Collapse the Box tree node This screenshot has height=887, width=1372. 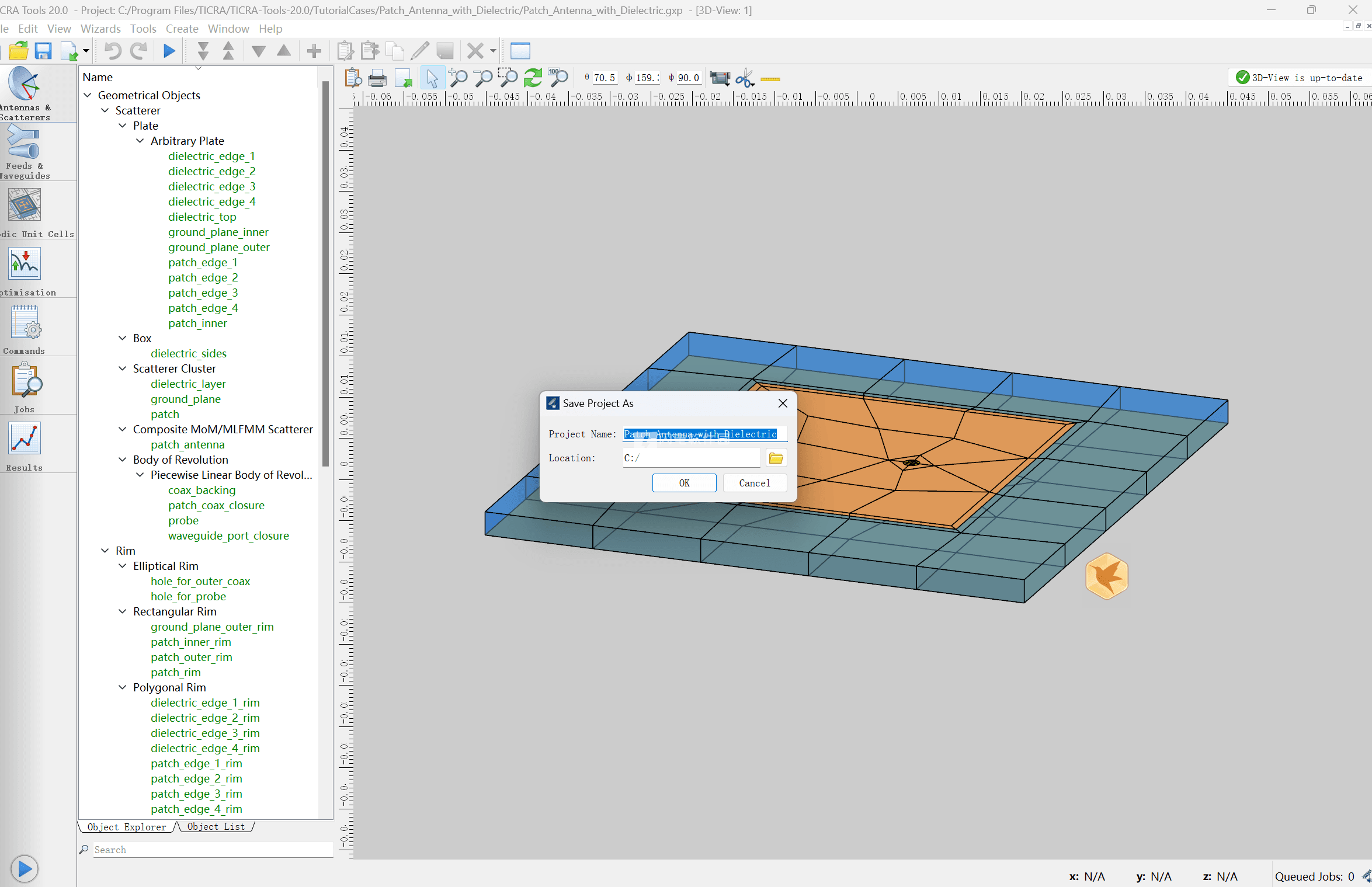click(x=123, y=338)
